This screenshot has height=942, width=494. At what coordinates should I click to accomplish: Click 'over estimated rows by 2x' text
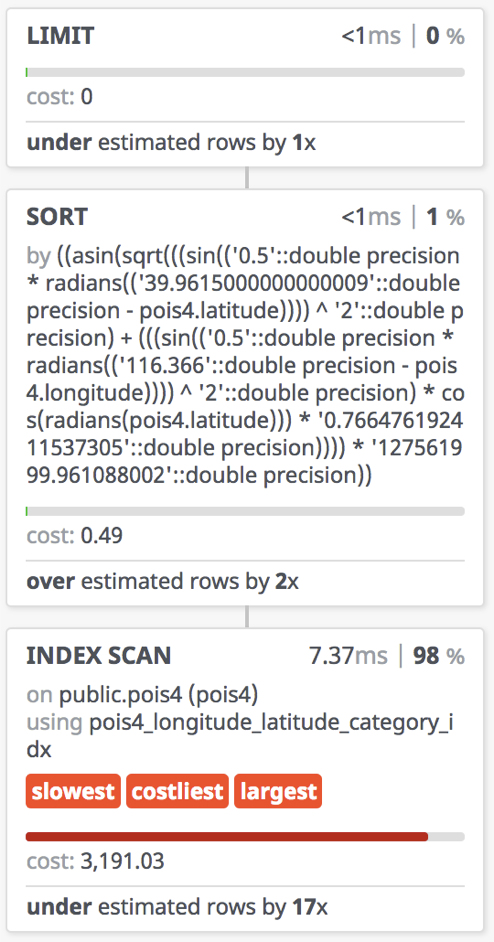click(163, 582)
